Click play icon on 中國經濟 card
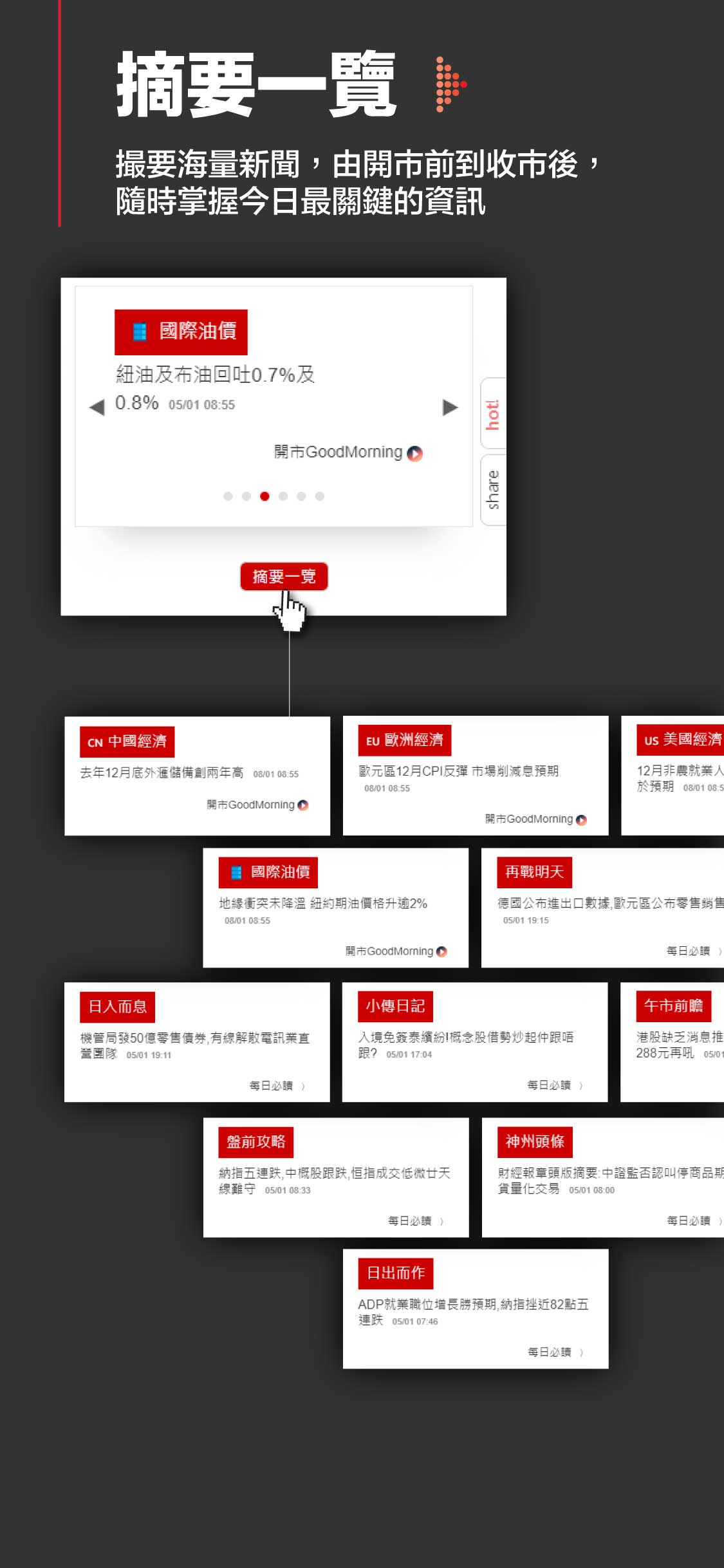Image resolution: width=724 pixels, height=1568 pixels. [x=303, y=805]
